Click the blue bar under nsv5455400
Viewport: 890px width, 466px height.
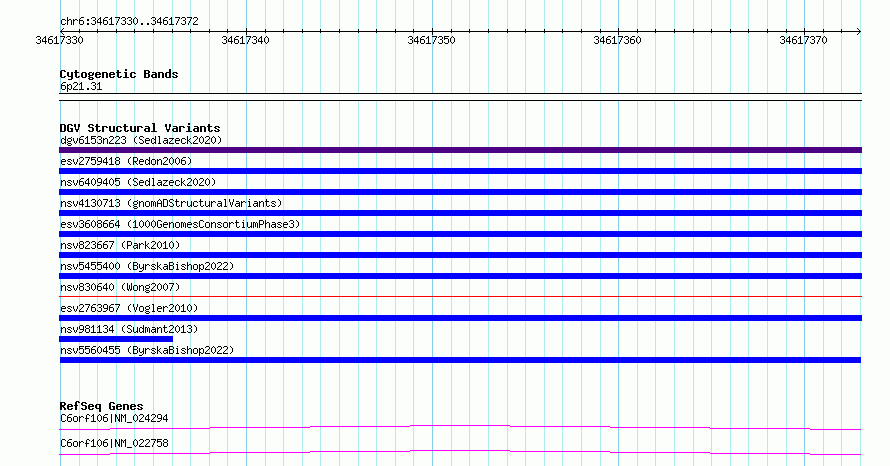point(460,276)
